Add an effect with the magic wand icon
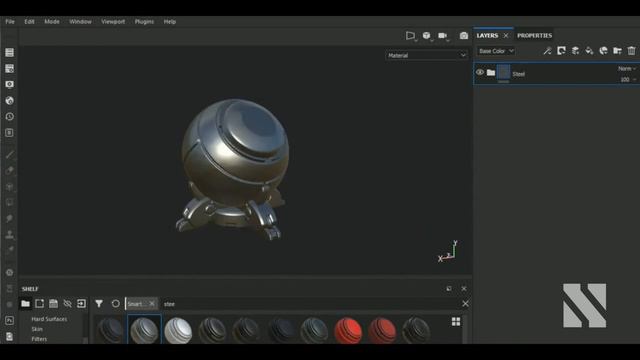Image resolution: width=640 pixels, height=360 pixels. coord(547,51)
